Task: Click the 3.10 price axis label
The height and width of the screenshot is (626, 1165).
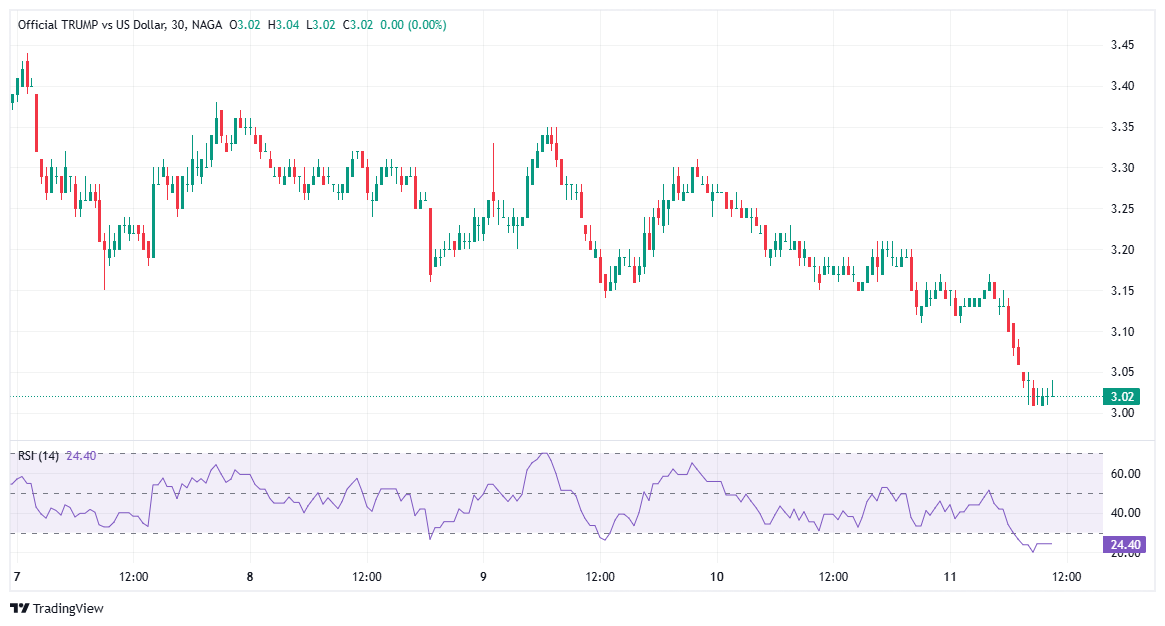Action: 1122,332
